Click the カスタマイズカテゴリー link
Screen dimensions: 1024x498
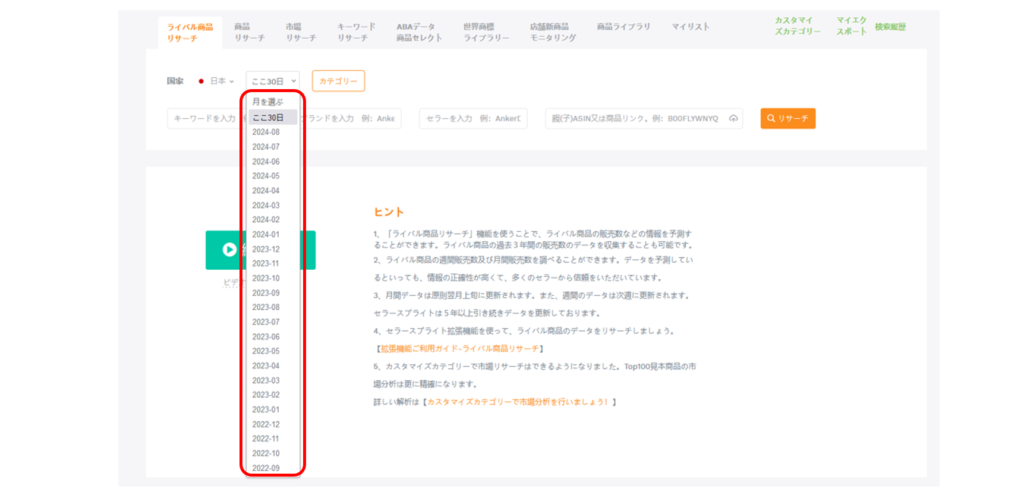pyautogui.click(x=797, y=26)
